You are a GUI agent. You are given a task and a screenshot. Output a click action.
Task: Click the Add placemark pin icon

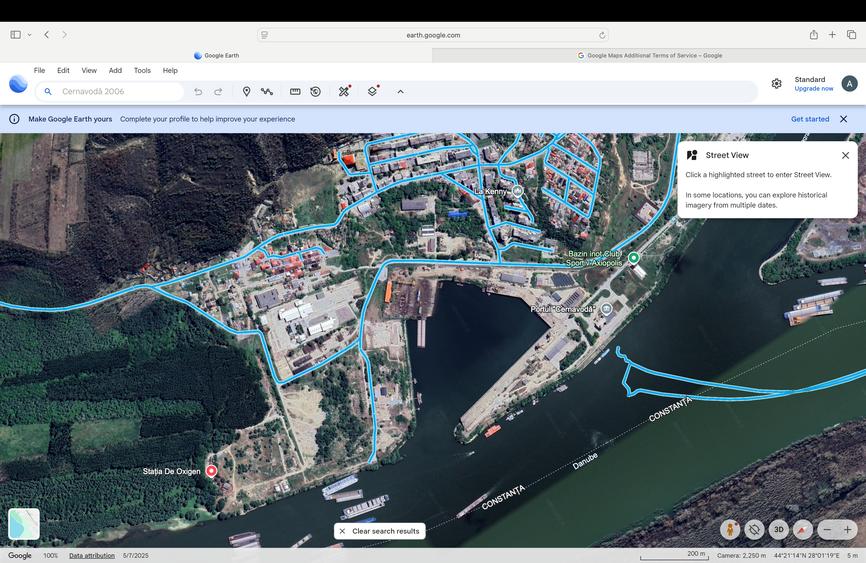tap(246, 91)
